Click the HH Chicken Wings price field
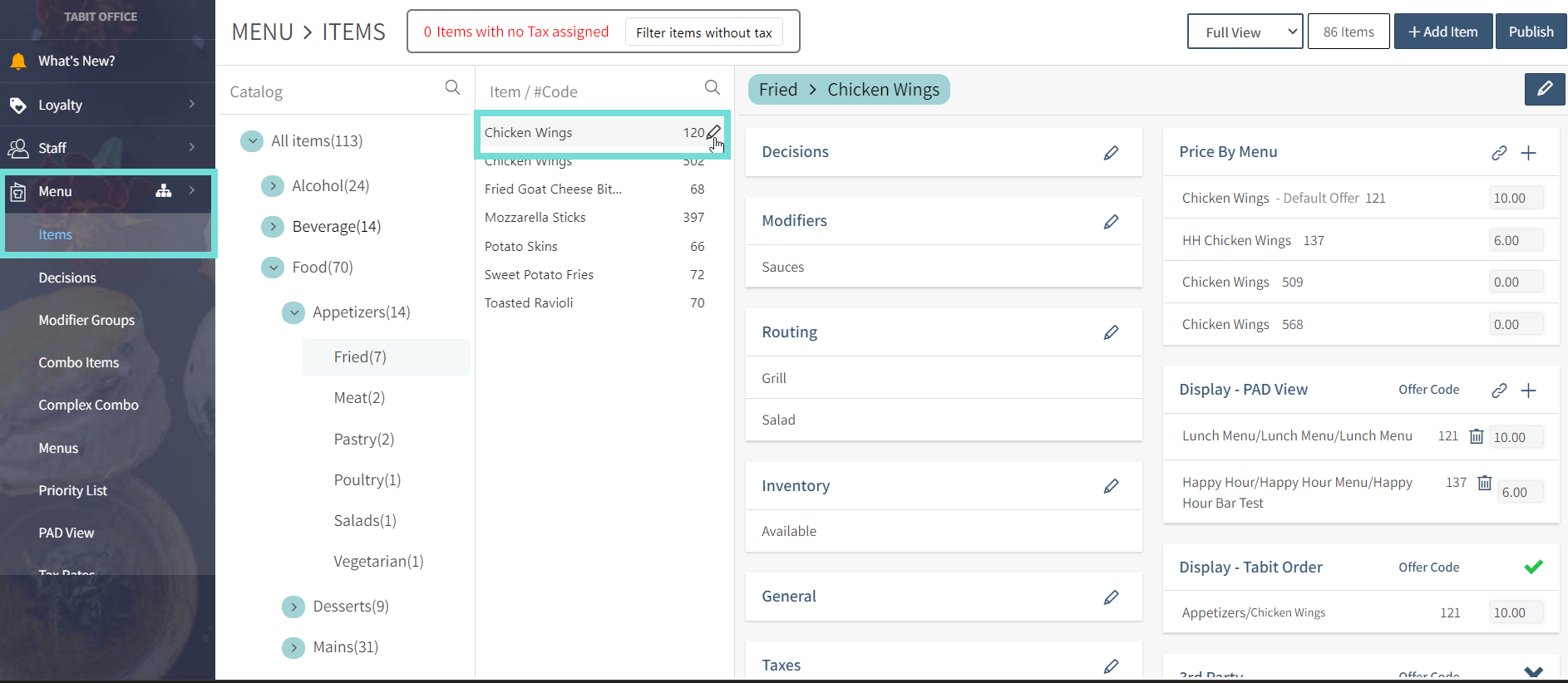Screen dimensions: 1568x683 pos(1516,240)
